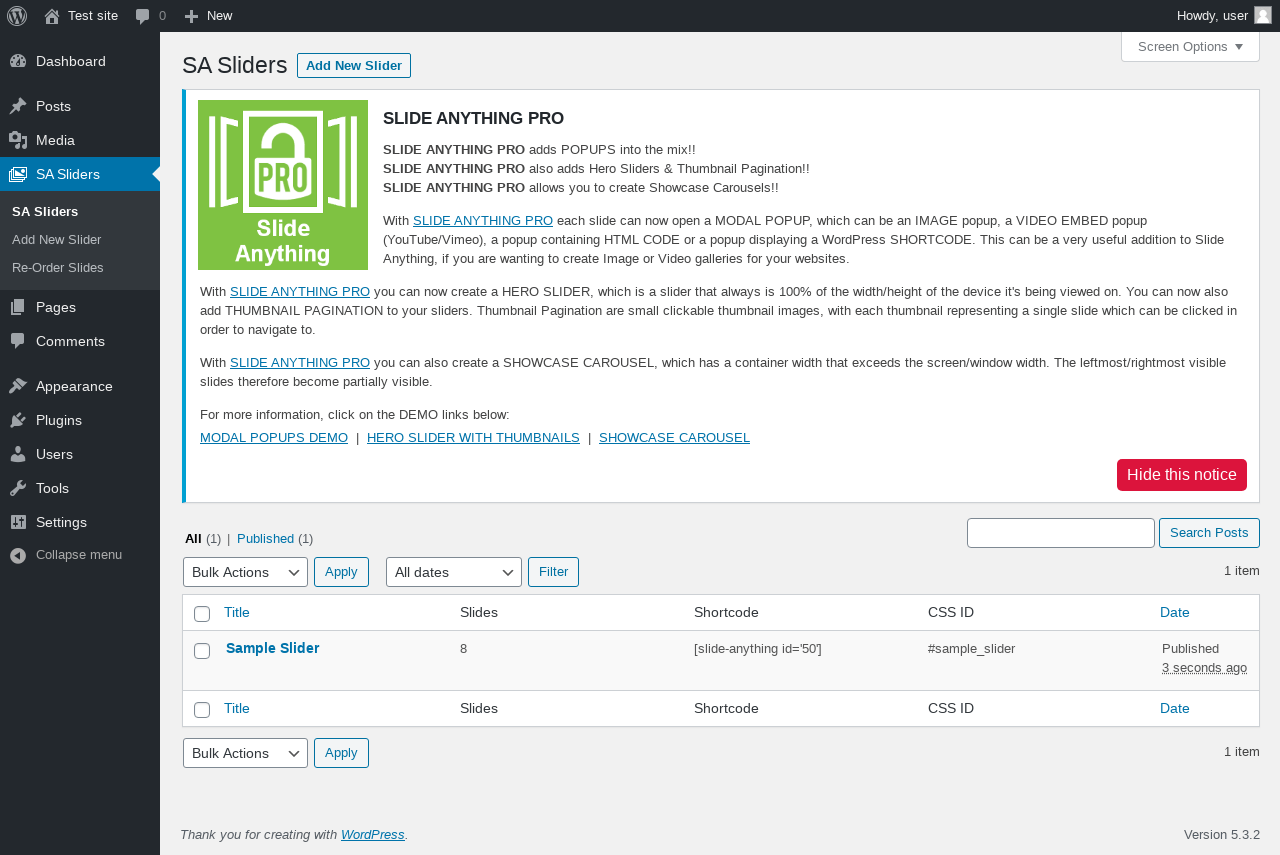The image size is (1280, 855).
Task: Click the Version 5.3.2 footer text
Action: coord(1222,834)
